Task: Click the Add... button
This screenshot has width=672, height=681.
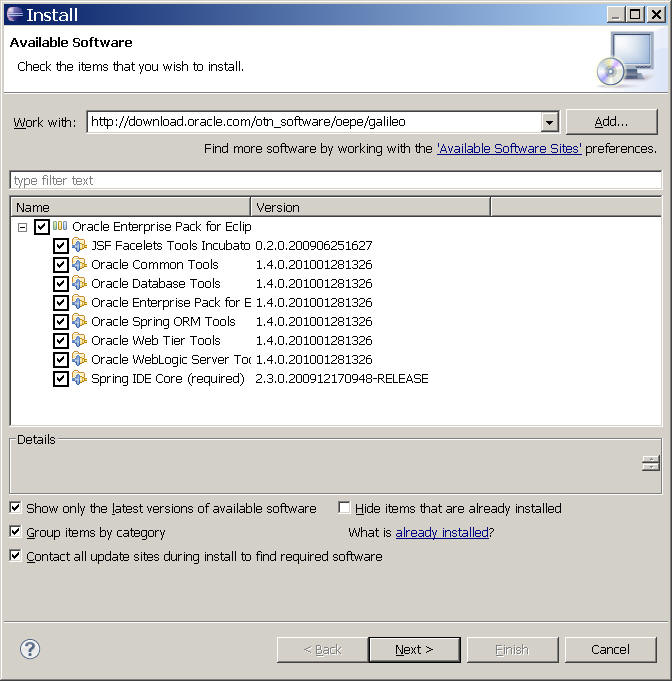Action: (x=612, y=122)
